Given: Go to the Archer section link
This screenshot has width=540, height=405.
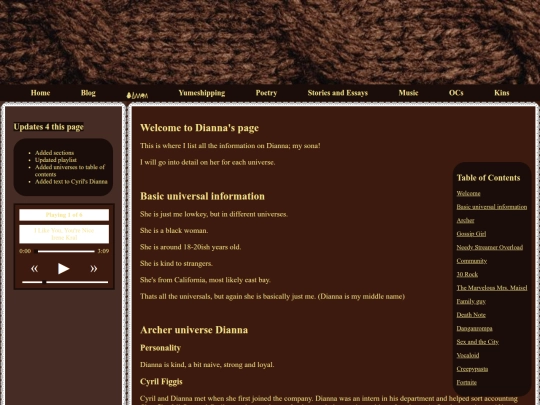Looking at the screenshot, I should 465,220.
